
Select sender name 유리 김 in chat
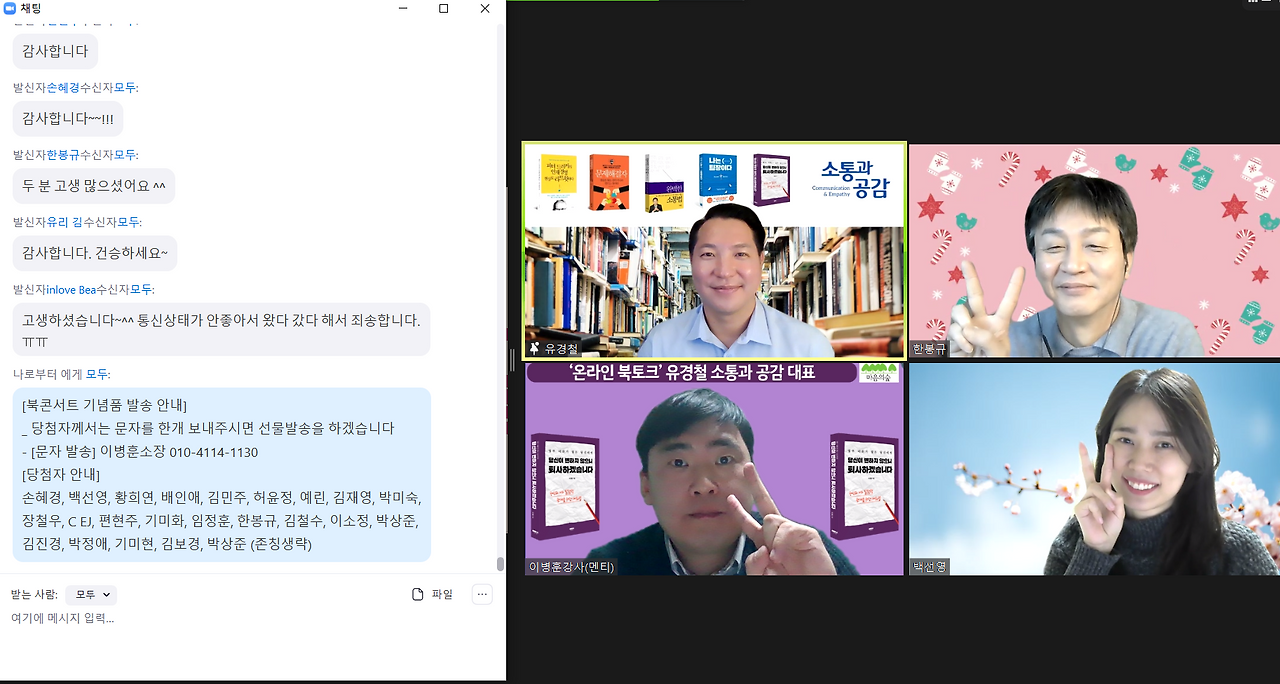pos(65,221)
